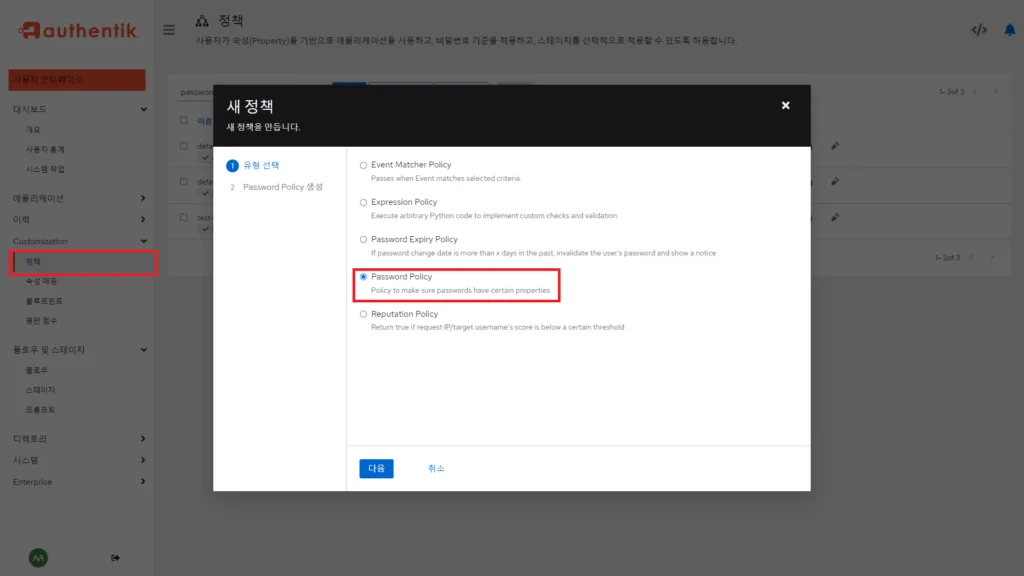The width and height of the screenshot is (1024, 576).
Task: Cancel the dialog via 취소 link
Action: [x=435, y=468]
